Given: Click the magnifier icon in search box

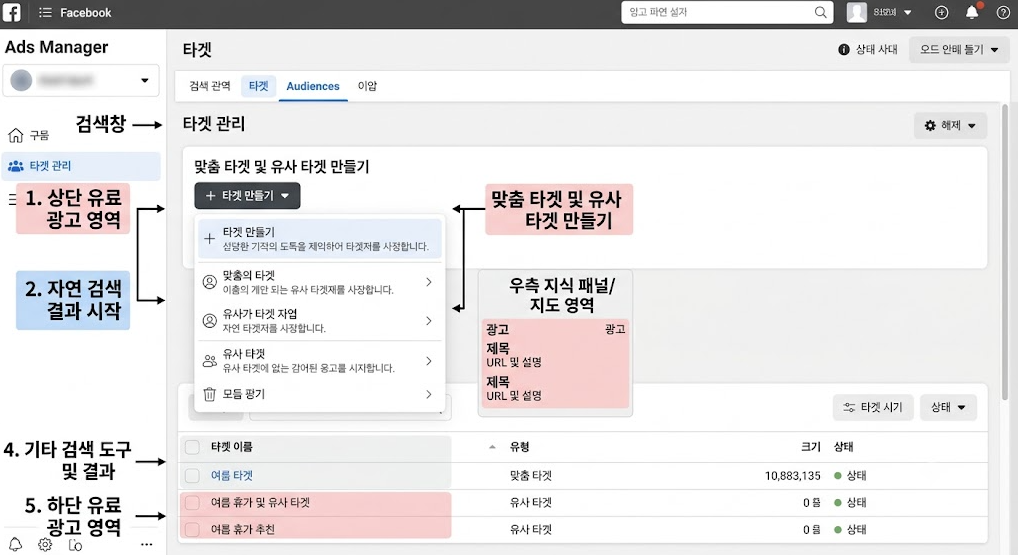Looking at the screenshot, I should pyautogui.click(x=821, y=12).
